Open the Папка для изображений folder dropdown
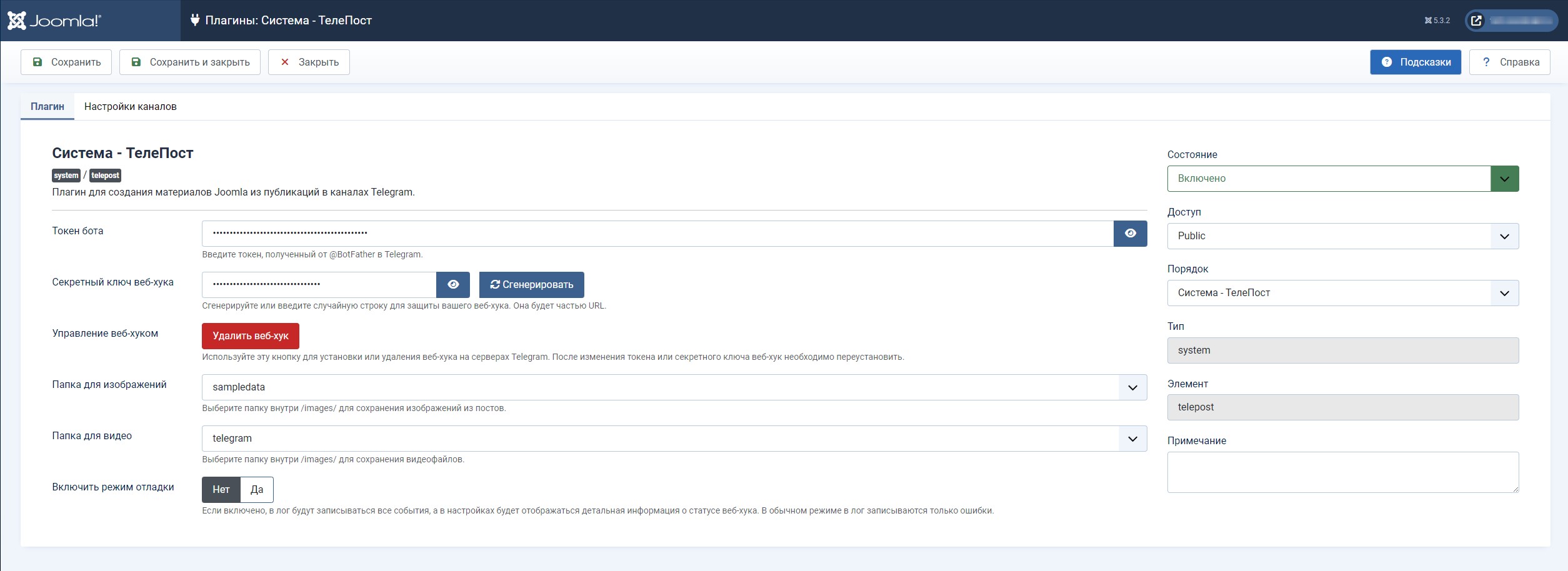 point(674,387)
